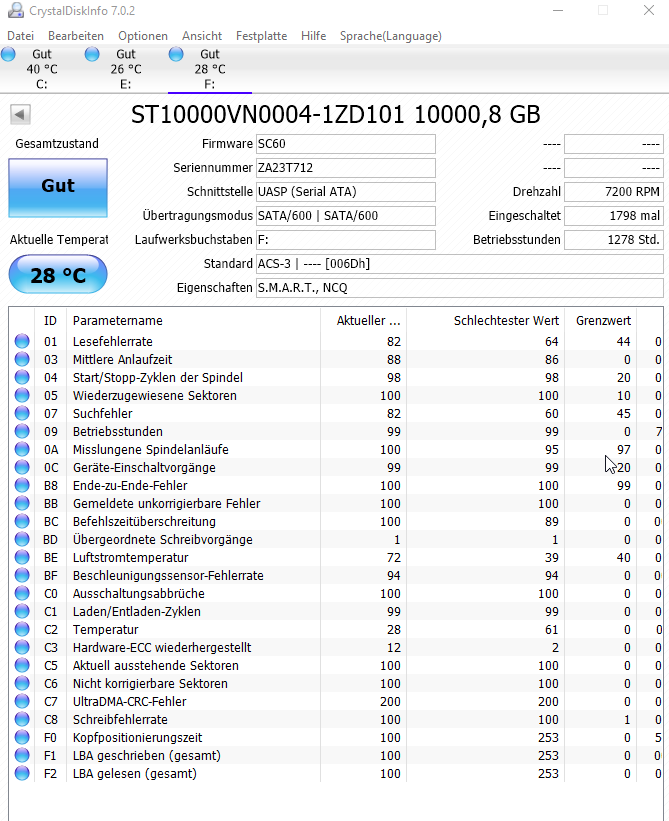Click the 28 °C temperature button
The width and height of the screenshot is (669, 821).
click(58, 274)
